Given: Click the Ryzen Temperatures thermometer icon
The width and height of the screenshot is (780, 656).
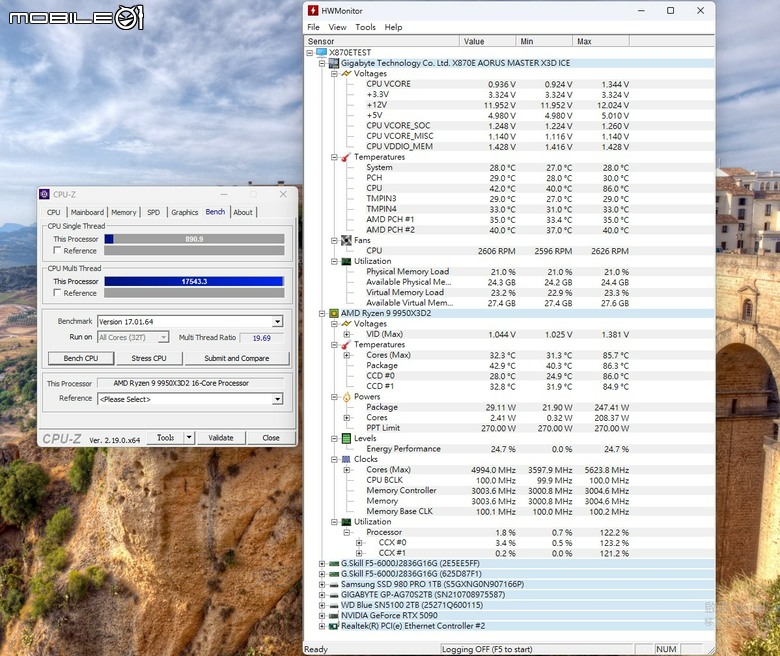Looking at the screenshot, I should [346, 345].
